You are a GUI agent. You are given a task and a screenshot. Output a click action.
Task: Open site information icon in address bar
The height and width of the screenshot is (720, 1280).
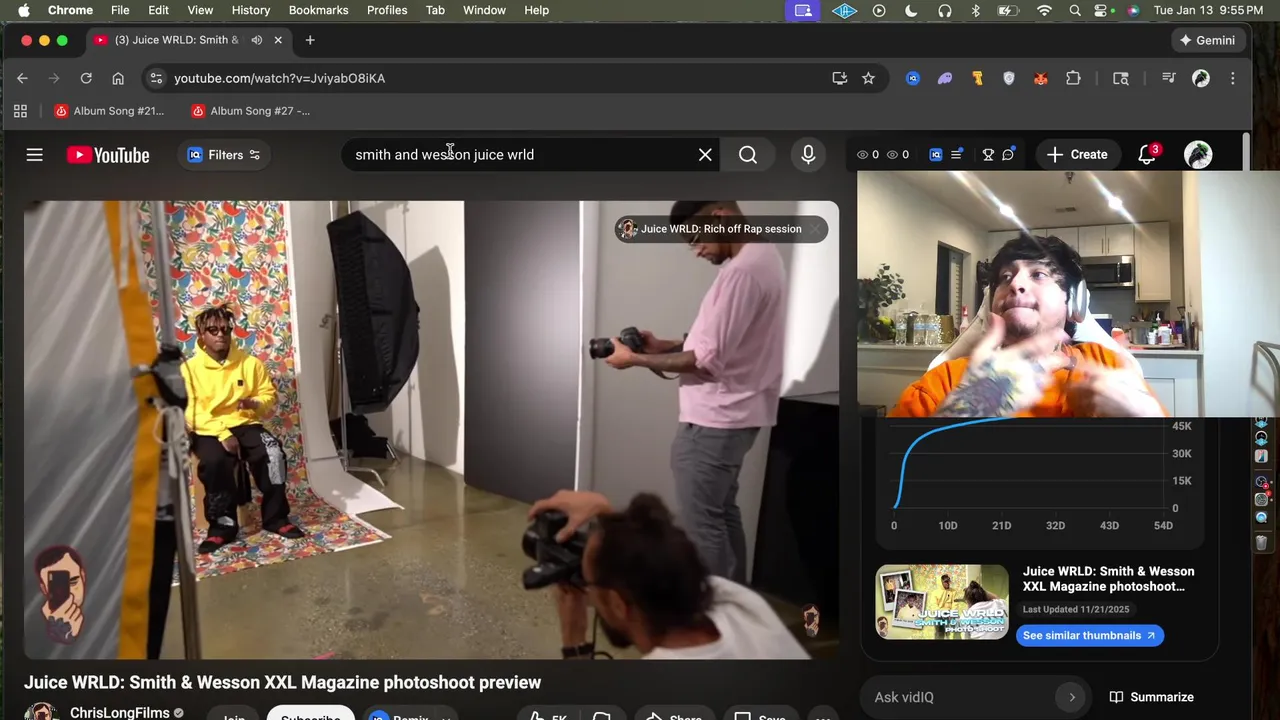pyautogui.click(x=154, y=78)
